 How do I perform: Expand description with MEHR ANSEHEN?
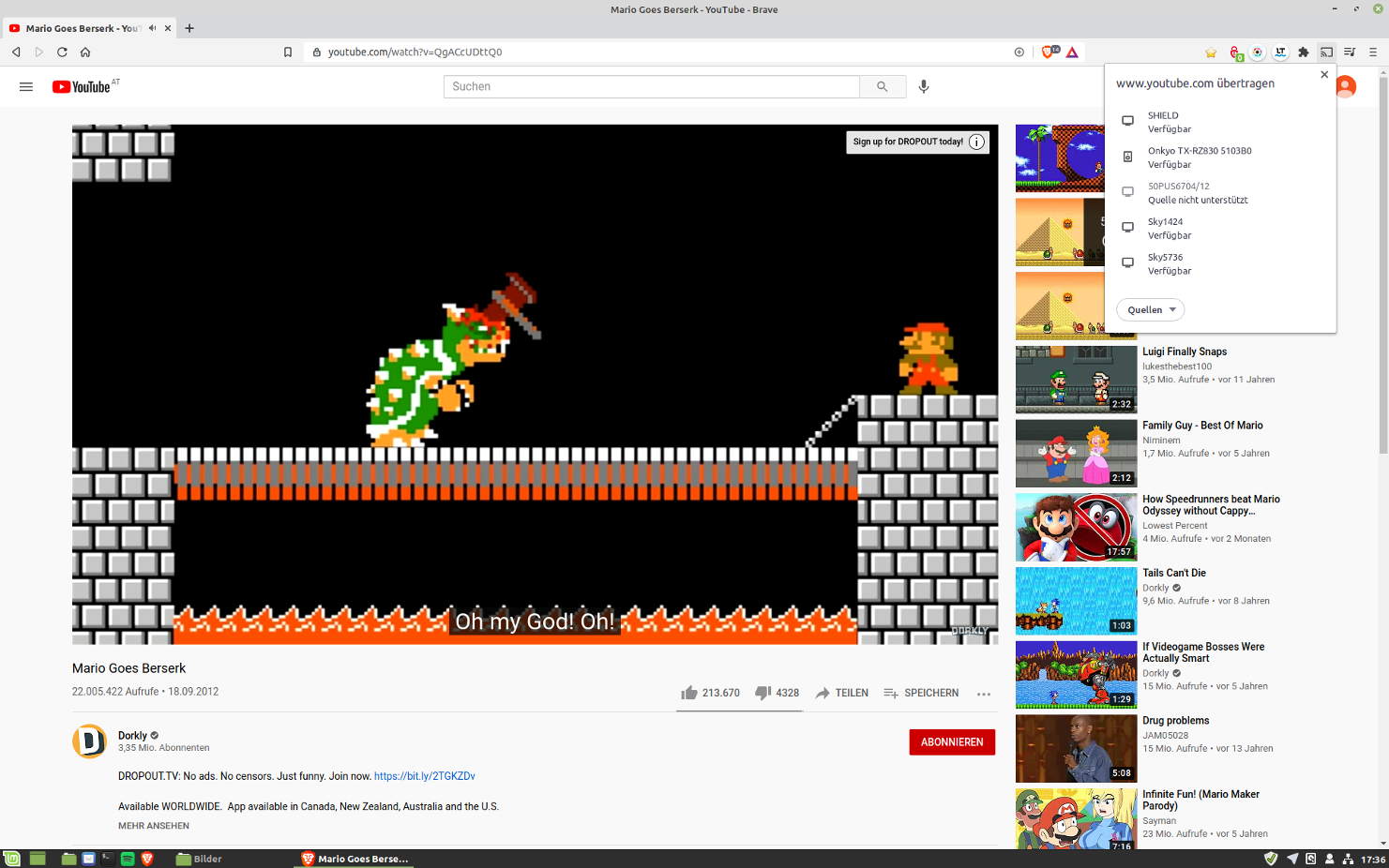pyautogui.click(x=154, y=826)
